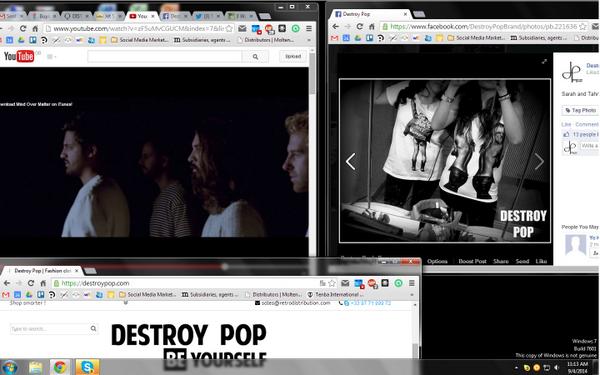Click the YouTube video player

154,161
